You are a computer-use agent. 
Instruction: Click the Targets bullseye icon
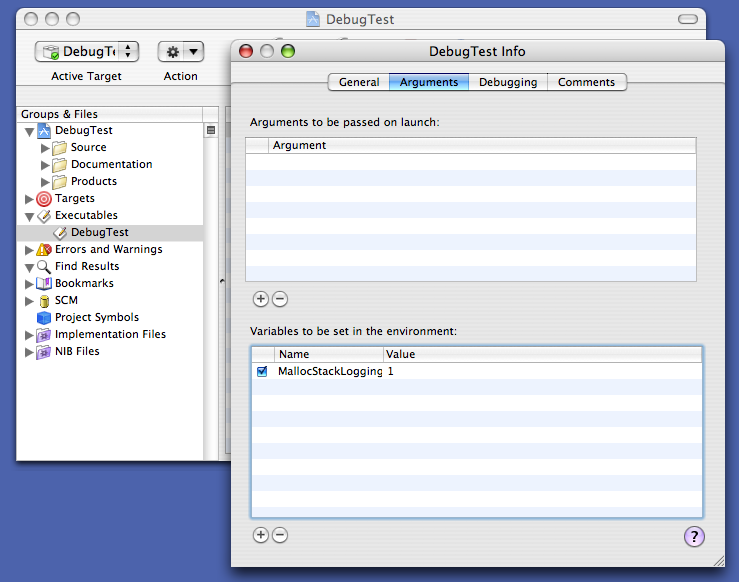click(44, 199)
